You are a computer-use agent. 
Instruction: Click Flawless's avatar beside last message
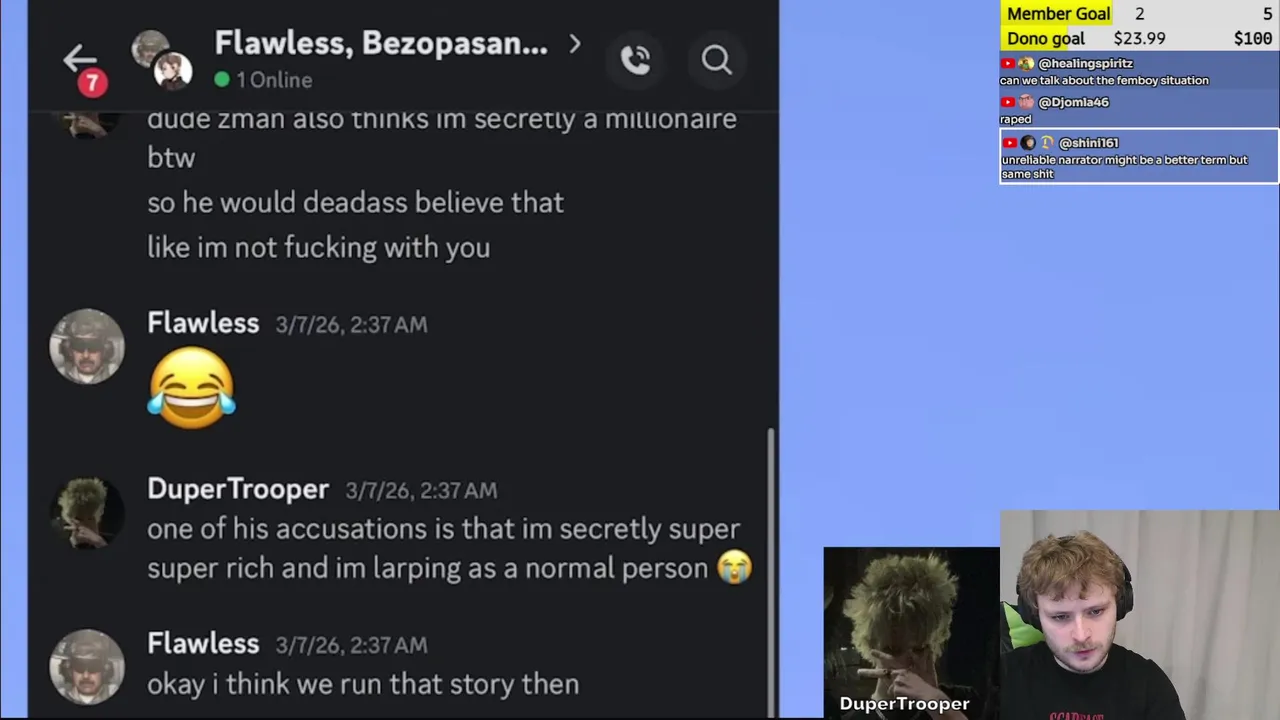pos(87,666)
